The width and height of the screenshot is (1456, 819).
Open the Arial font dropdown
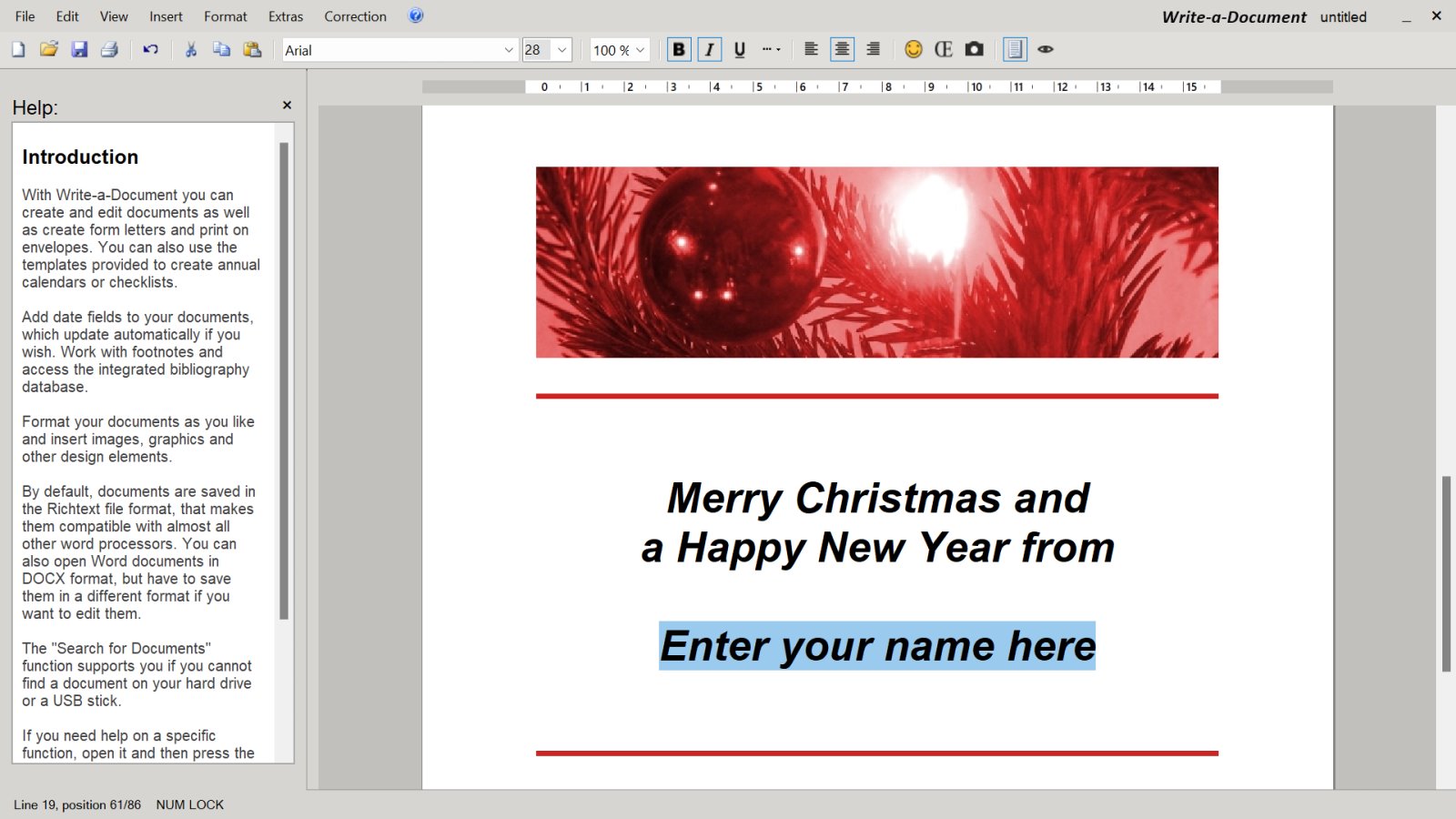pos(509,50)
